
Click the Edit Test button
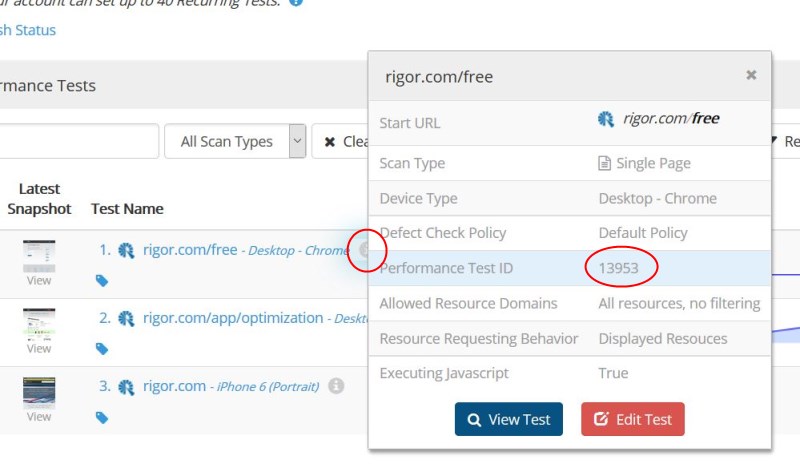click(633, 419)
